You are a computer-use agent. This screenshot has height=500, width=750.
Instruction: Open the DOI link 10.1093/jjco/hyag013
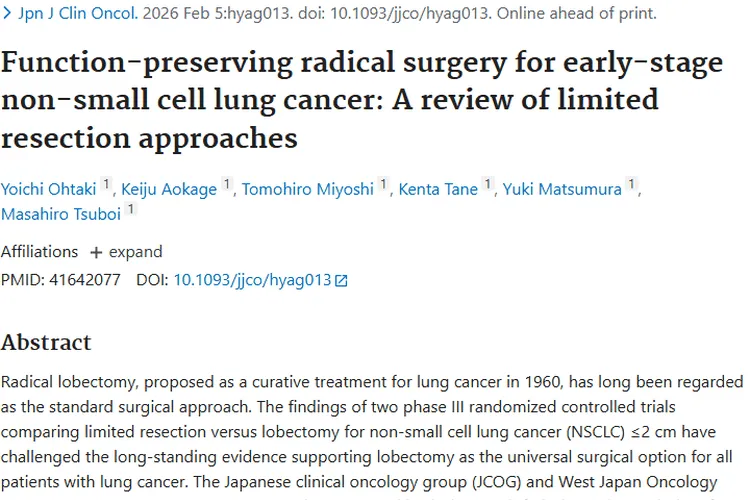252,280
